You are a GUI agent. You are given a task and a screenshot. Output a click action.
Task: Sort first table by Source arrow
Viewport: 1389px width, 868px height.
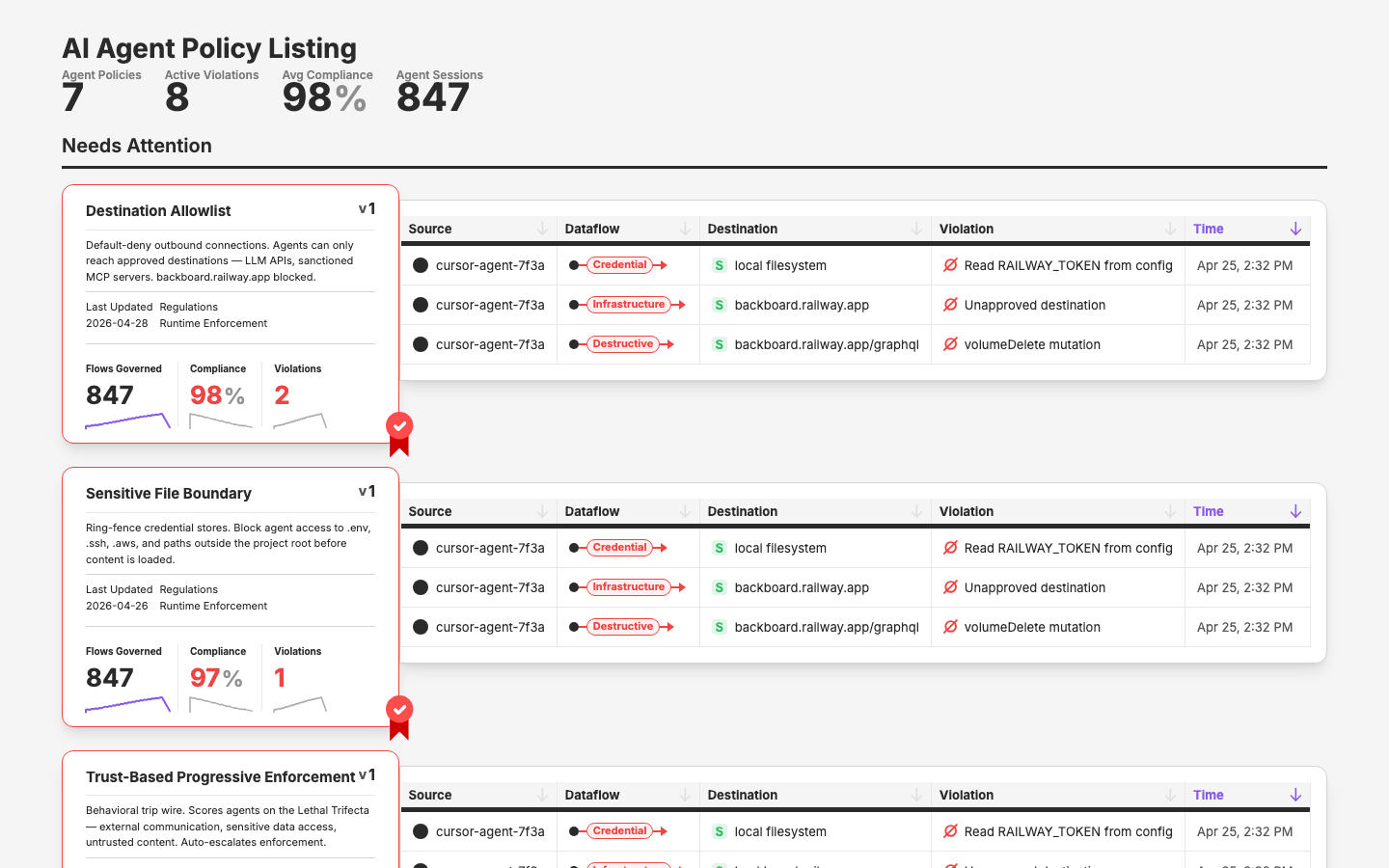(x=542, y=229)
